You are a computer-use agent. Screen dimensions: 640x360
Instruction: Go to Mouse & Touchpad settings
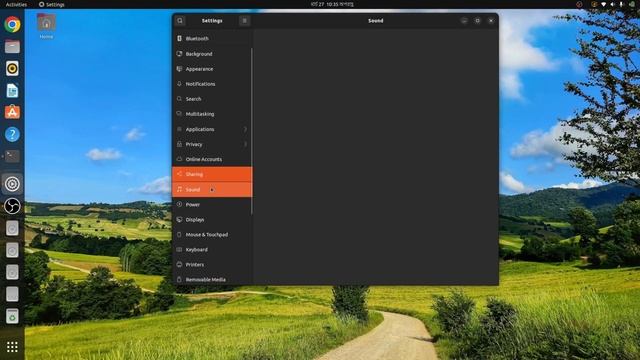212,235
